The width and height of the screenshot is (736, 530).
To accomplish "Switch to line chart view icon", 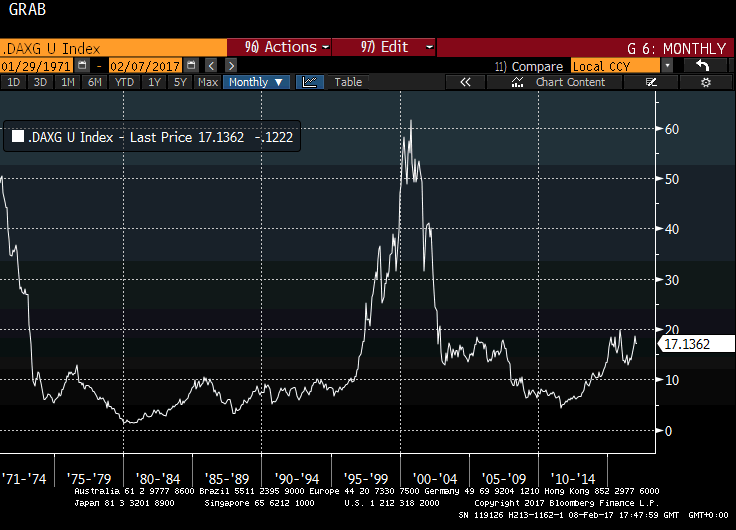I will [309, 82].
